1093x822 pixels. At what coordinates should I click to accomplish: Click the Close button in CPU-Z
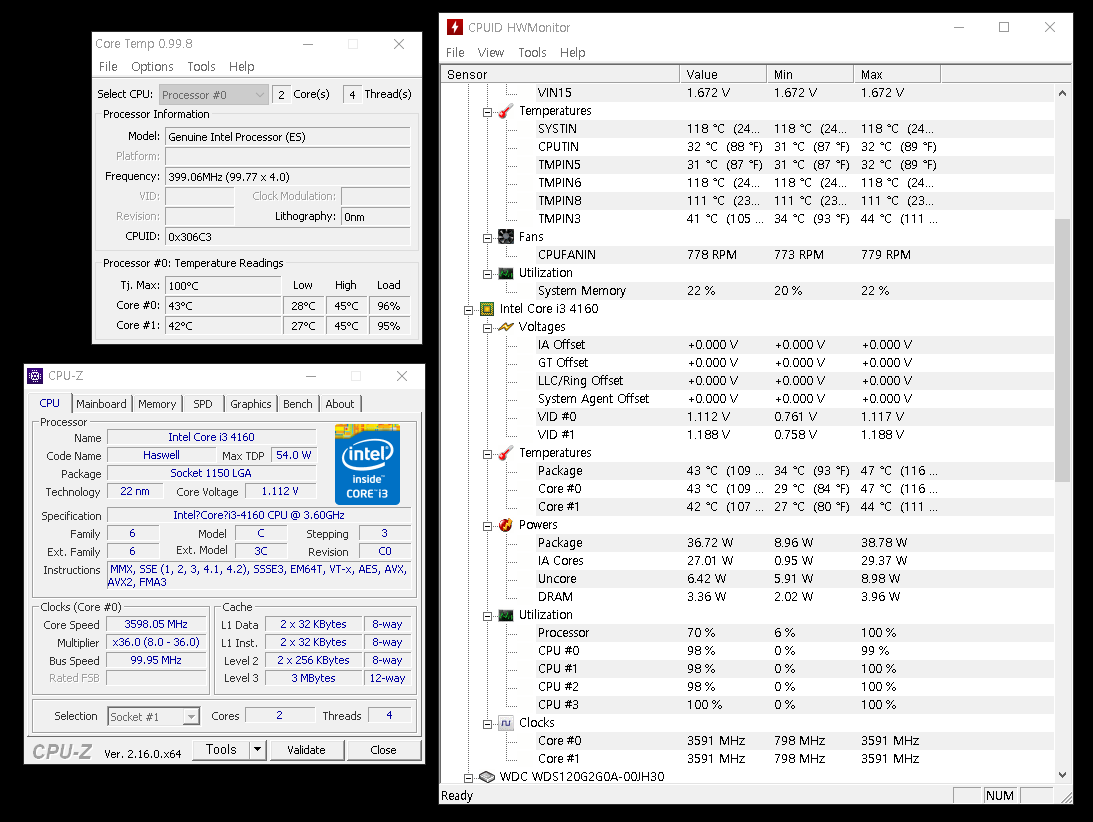click(383, 750)
